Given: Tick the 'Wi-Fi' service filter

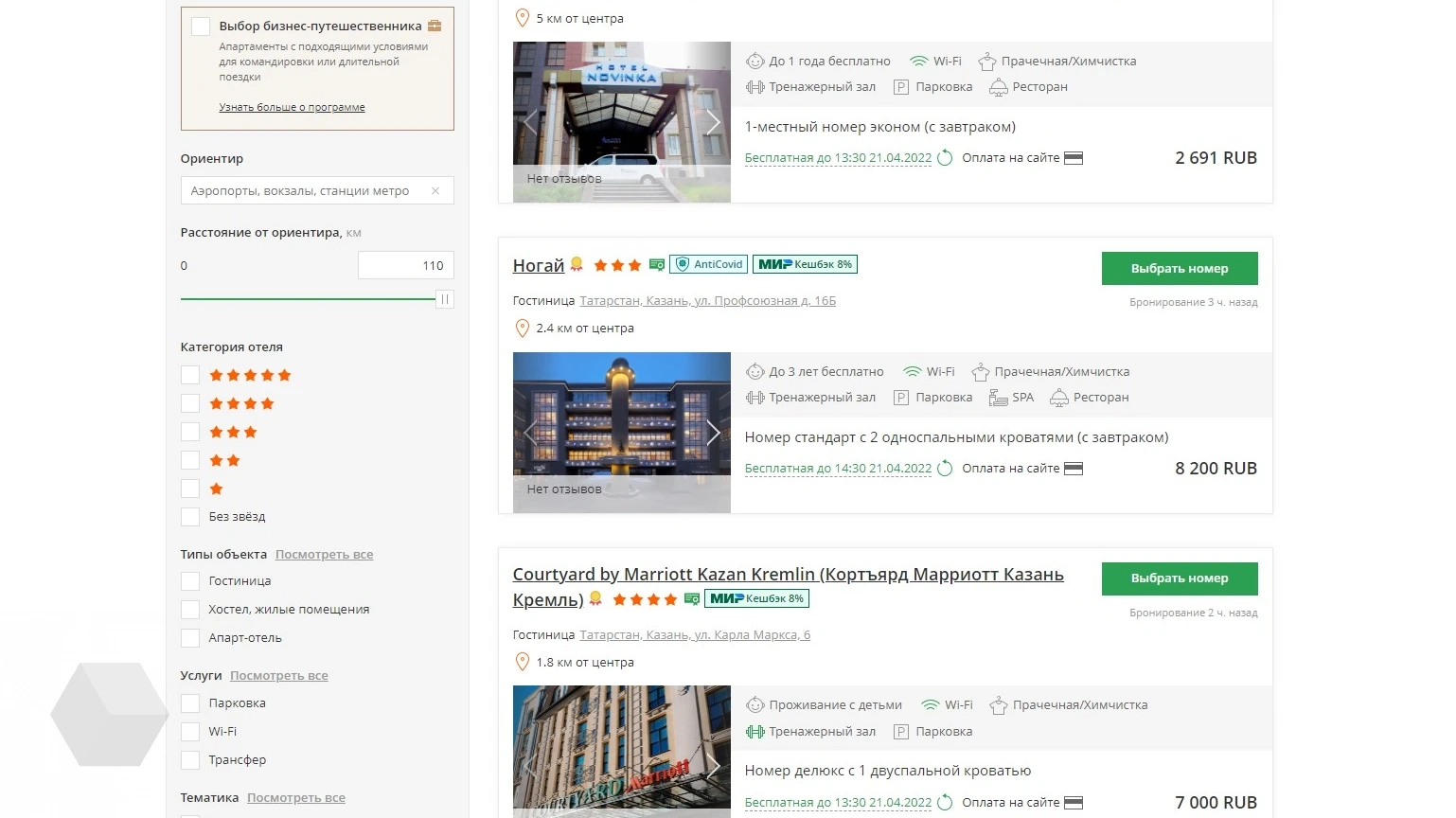Looking at the screenshot, I should [x=190, y=732].
